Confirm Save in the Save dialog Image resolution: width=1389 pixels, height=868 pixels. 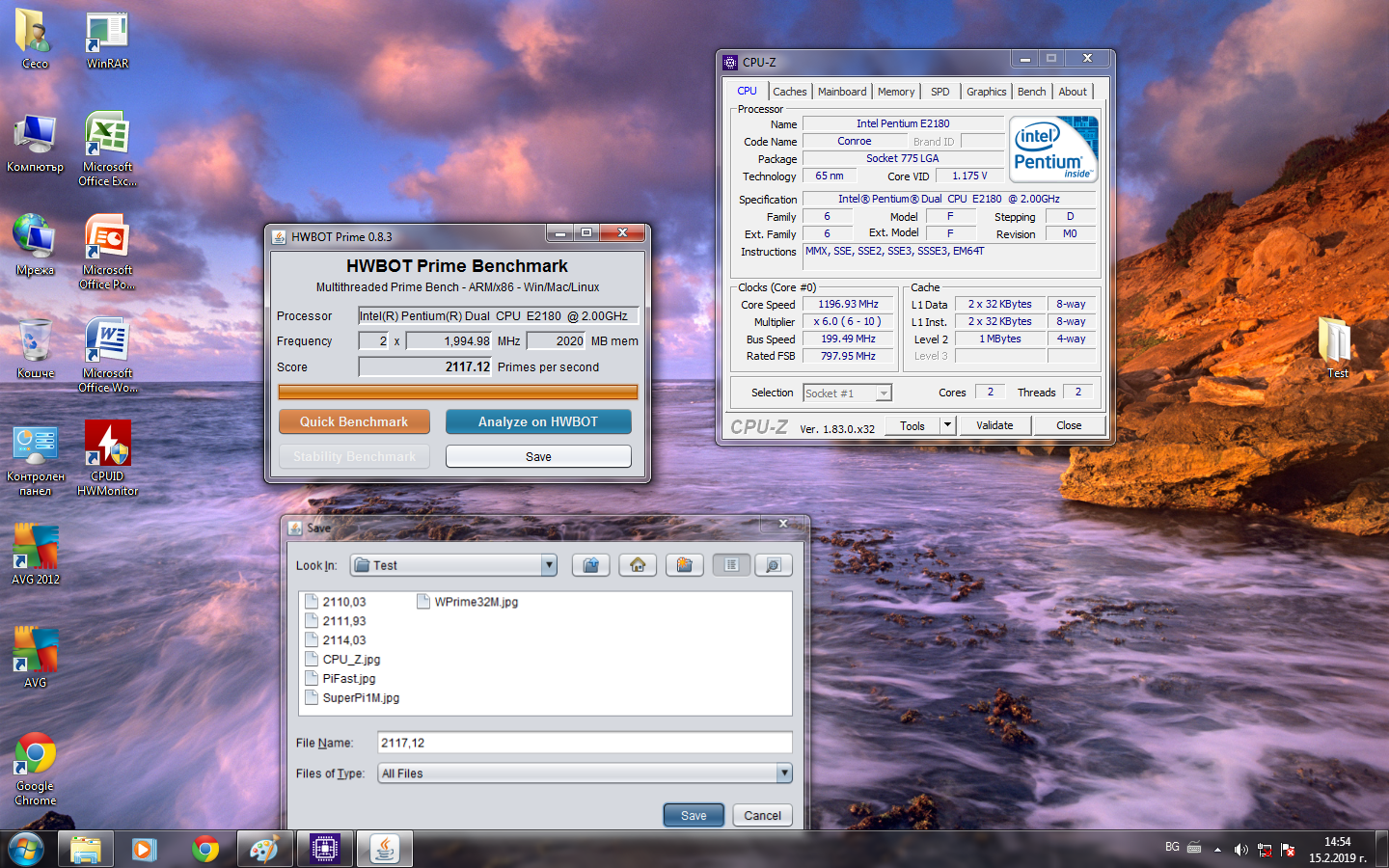694,815
